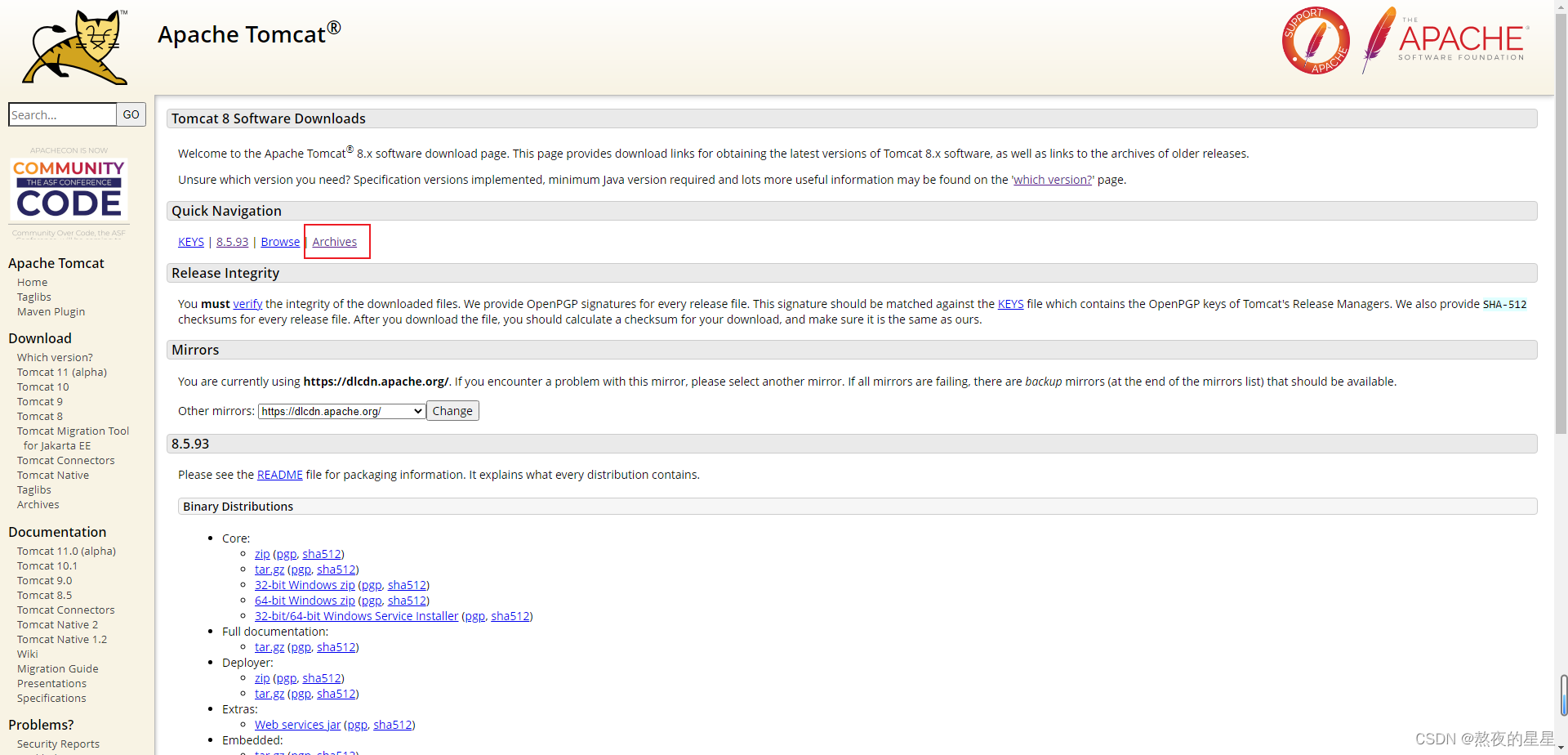This screenshot has height=755, width=1568.
Task: Open 'Which version?' in Download sidebar
Action: click(55, 358)
